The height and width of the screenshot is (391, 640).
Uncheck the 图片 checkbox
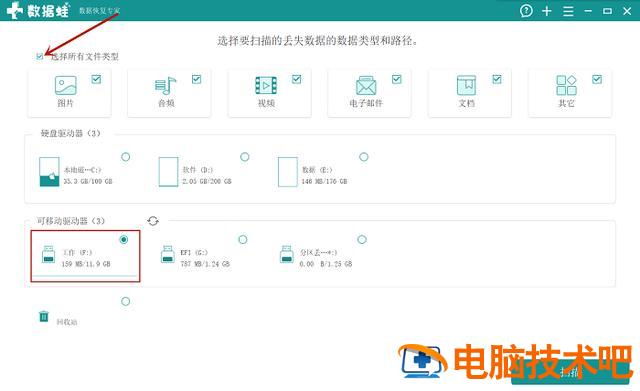pos(96,79)
